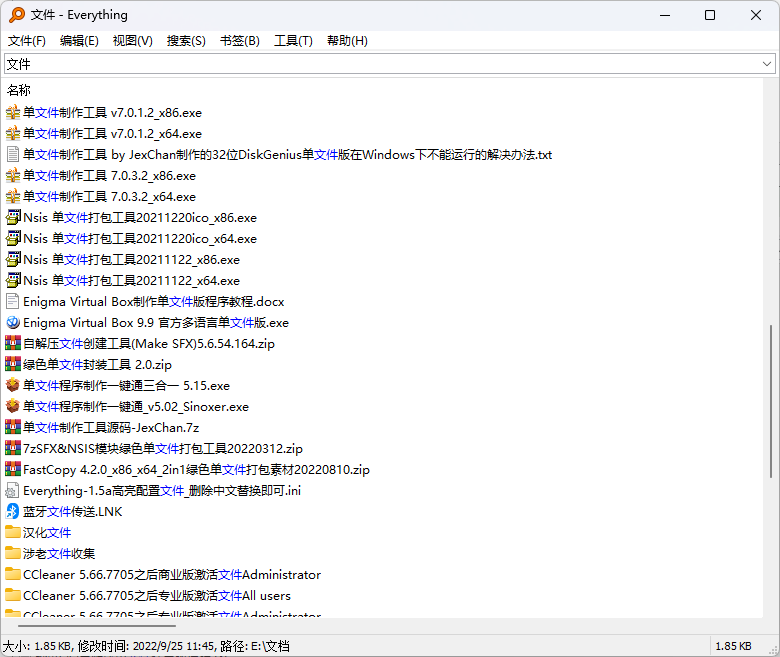
Task: Click status bar size and path text
Action: click(x=146, y=646)
